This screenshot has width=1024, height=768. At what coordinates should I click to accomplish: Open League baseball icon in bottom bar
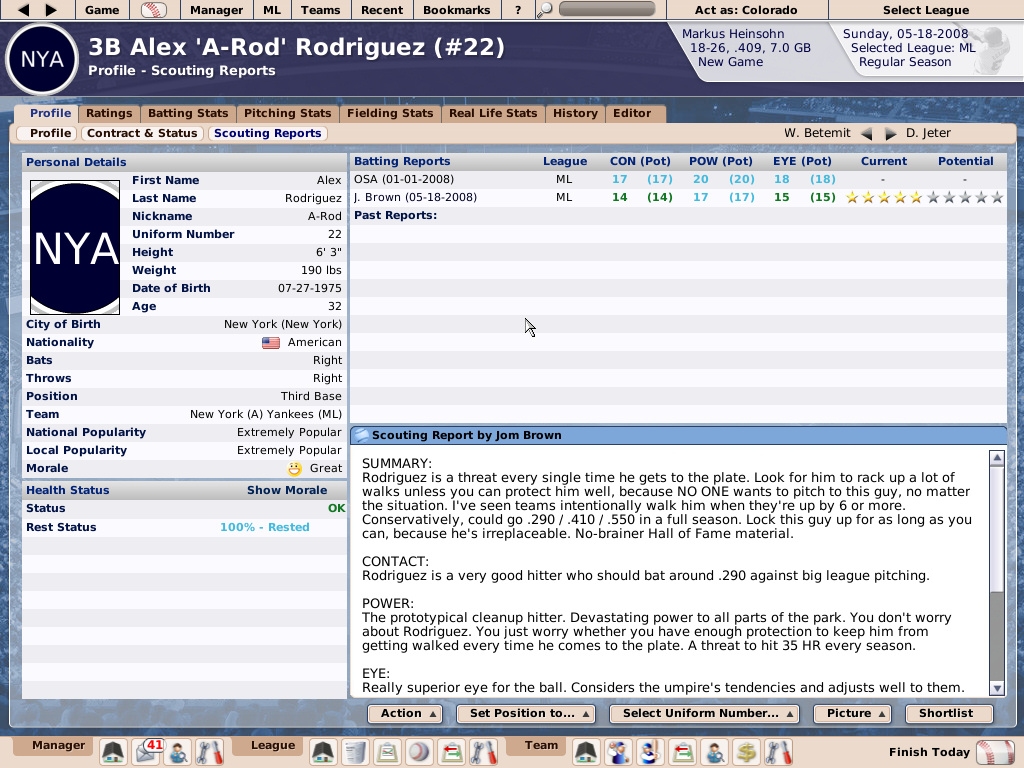(x=419, y=752)
